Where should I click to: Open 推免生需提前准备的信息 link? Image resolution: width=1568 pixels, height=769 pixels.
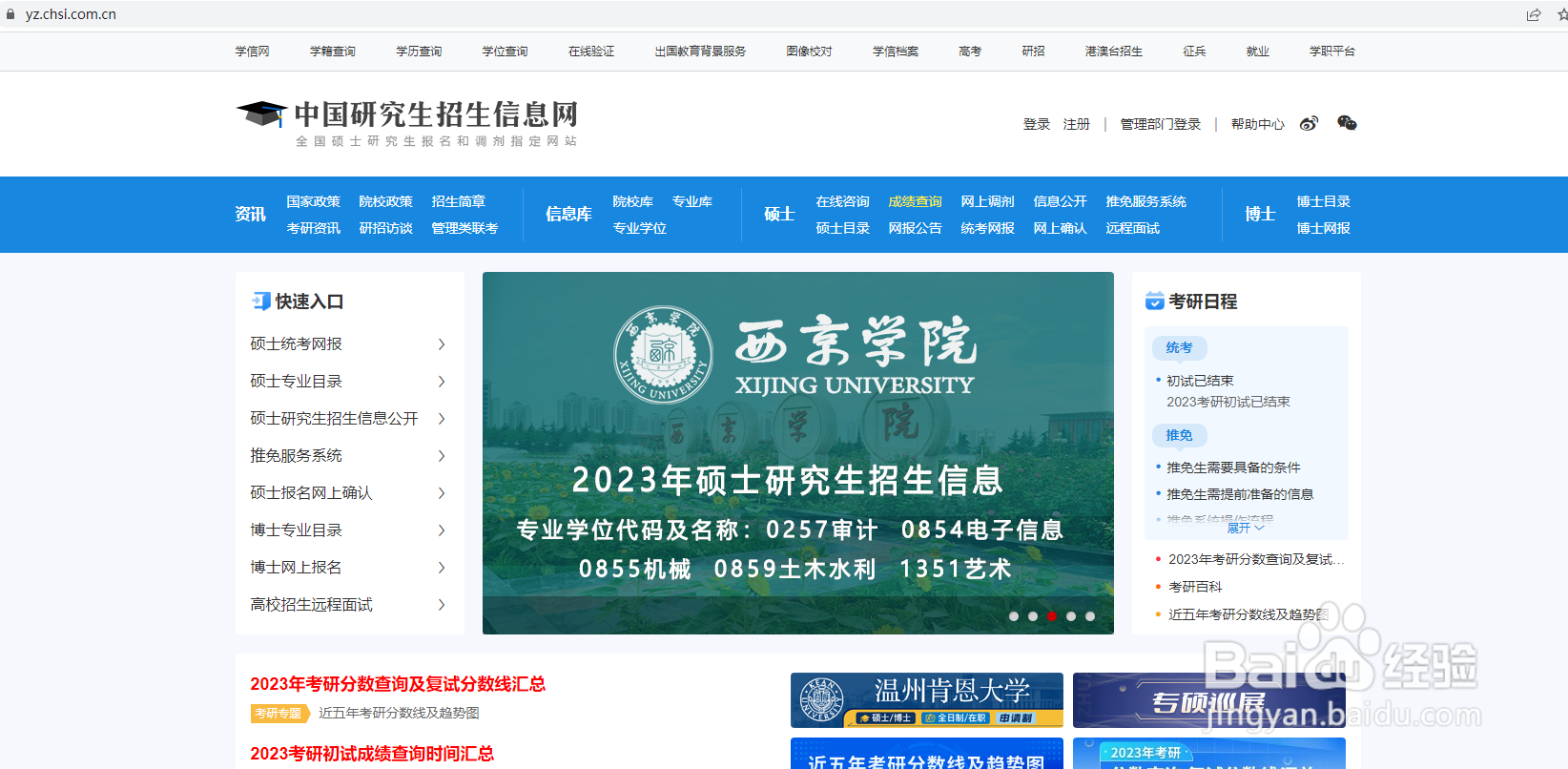(x=1240, y=494)
